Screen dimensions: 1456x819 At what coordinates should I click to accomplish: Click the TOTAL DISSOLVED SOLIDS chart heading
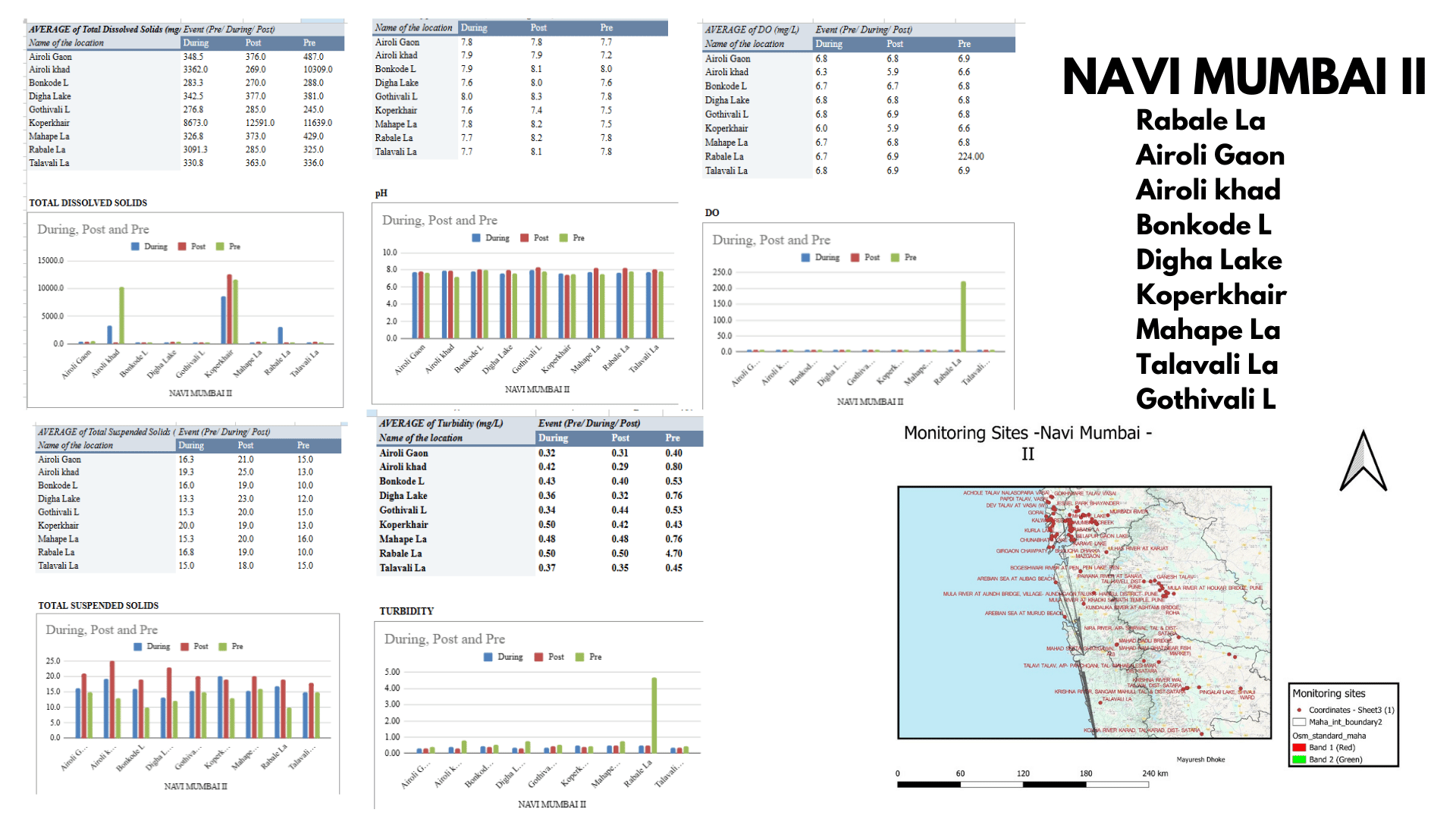pyautogui.click(x=88, y=202)
